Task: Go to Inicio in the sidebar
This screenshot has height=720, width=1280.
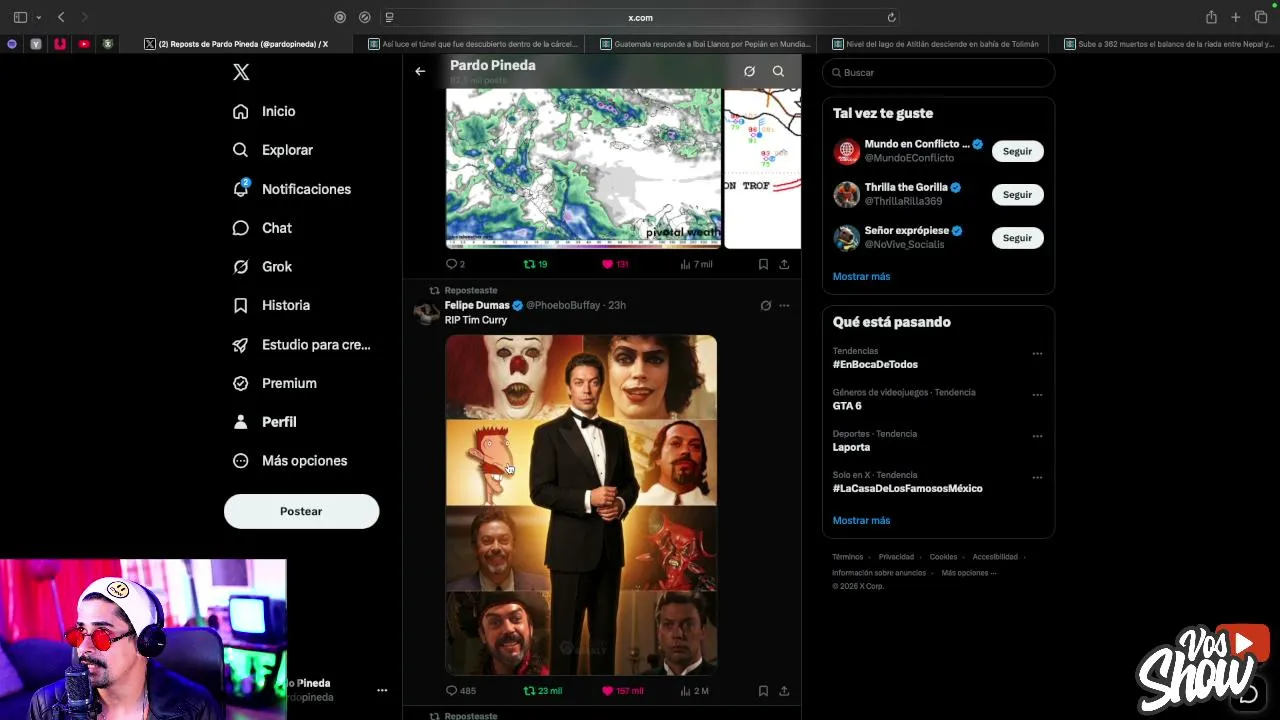Action: pos(264,111)
